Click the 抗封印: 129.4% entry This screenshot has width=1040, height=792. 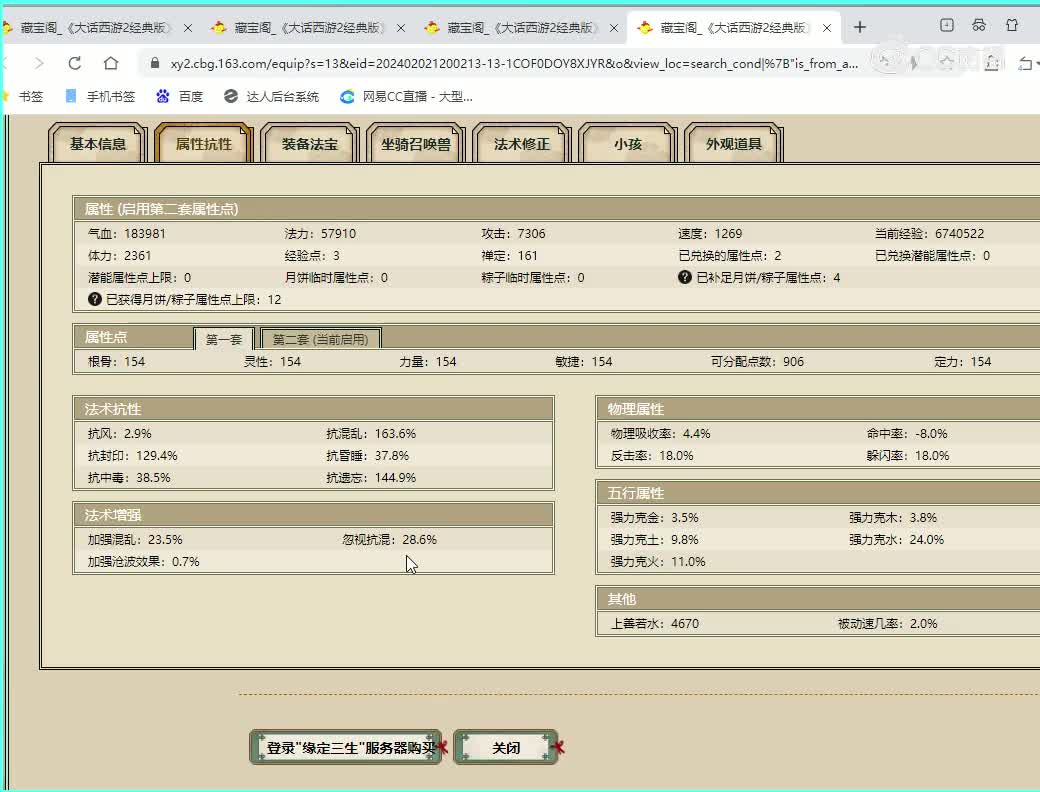click(133, 455)
